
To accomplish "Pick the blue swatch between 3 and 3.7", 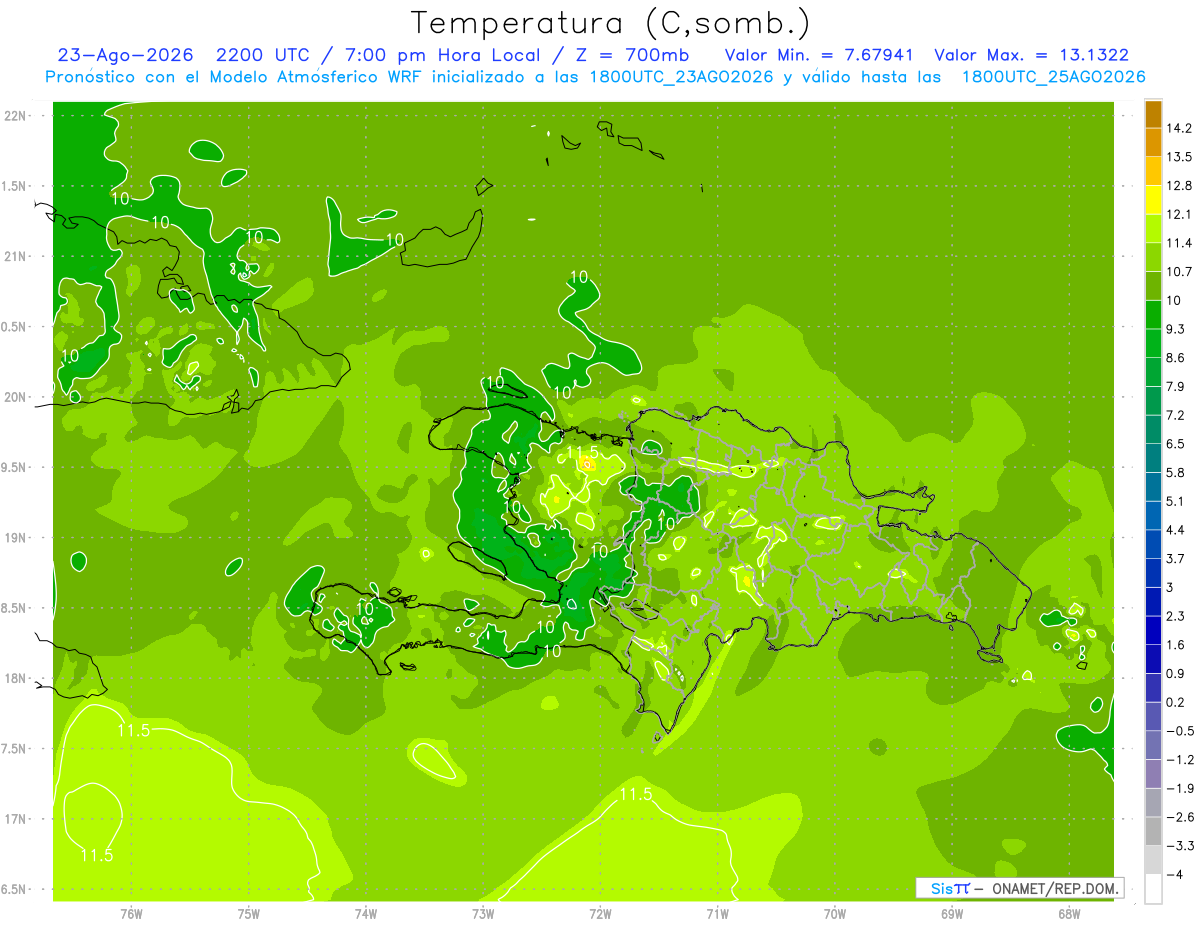I will tap(1154, 573).
